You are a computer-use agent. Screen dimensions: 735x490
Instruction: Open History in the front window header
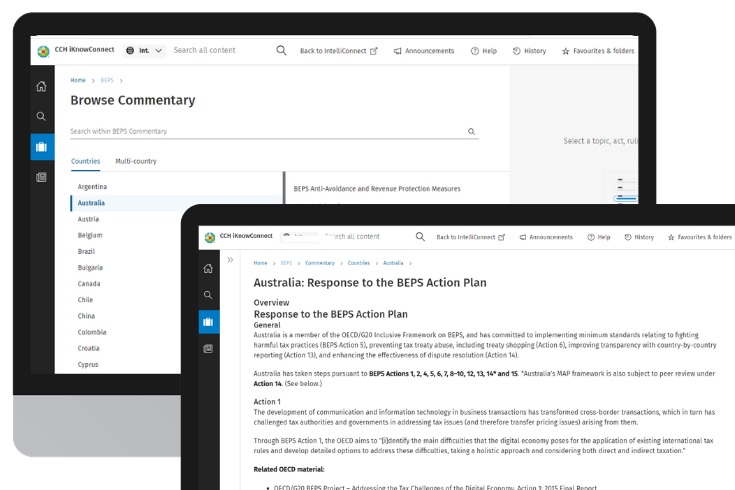637,238
